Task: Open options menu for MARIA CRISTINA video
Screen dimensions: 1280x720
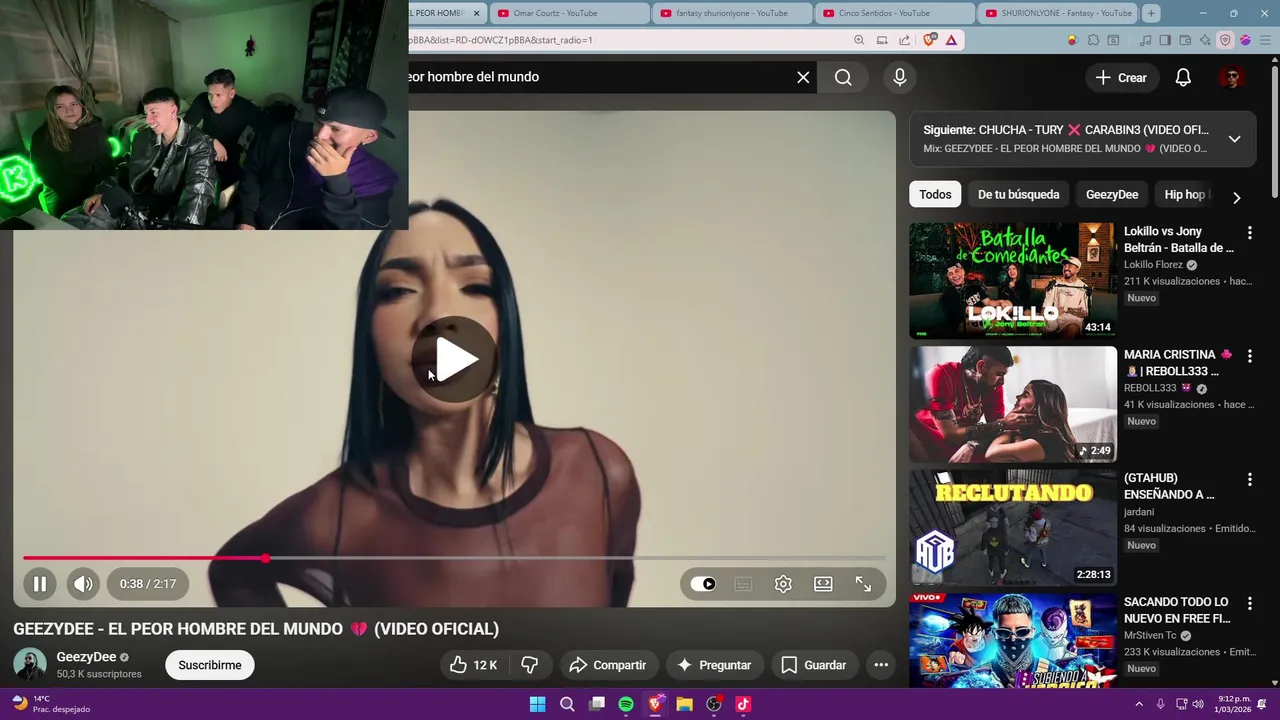Action: (x=1249, y=356)
